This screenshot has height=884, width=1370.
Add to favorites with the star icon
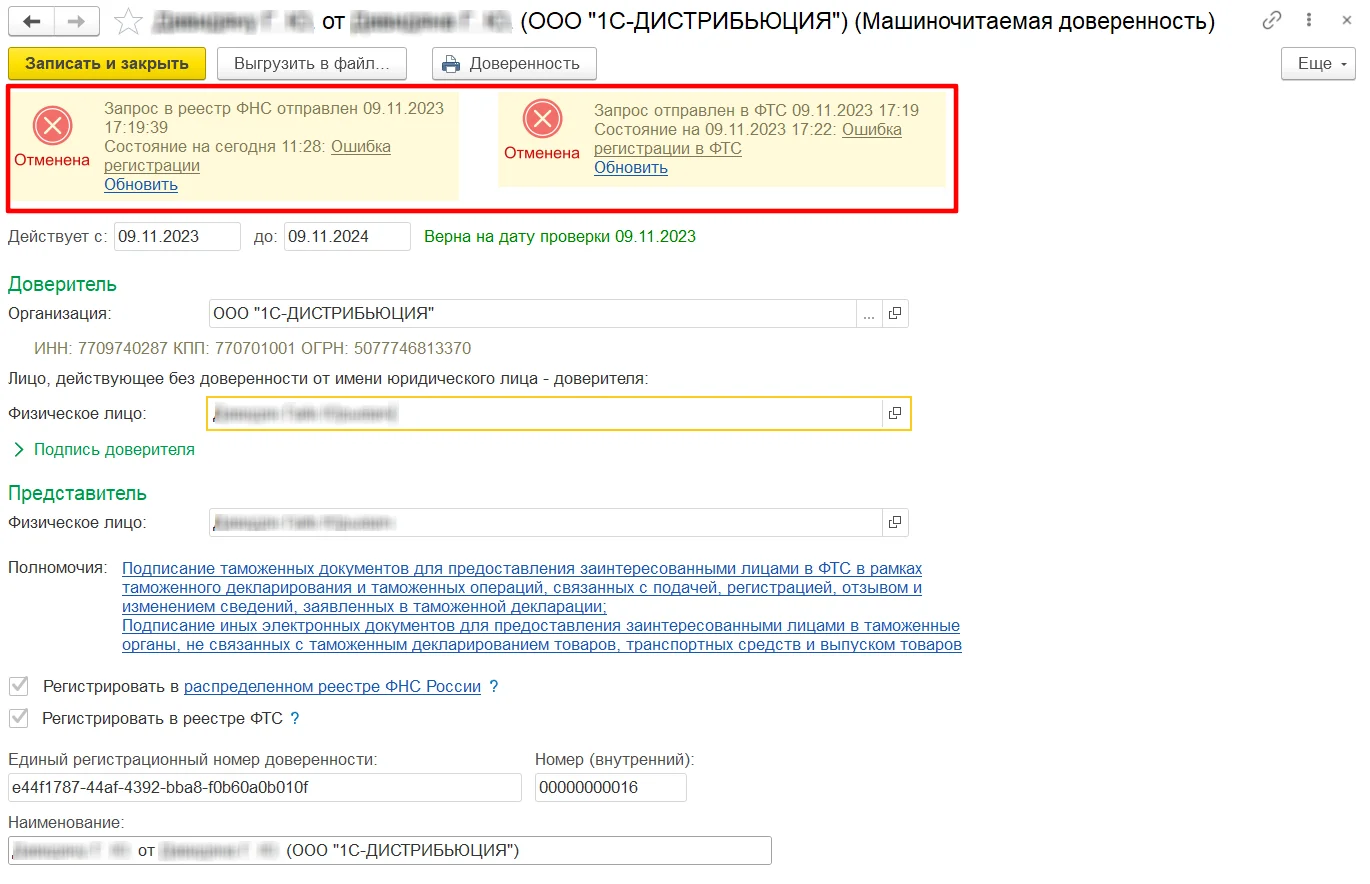click(x=127, y=20)
